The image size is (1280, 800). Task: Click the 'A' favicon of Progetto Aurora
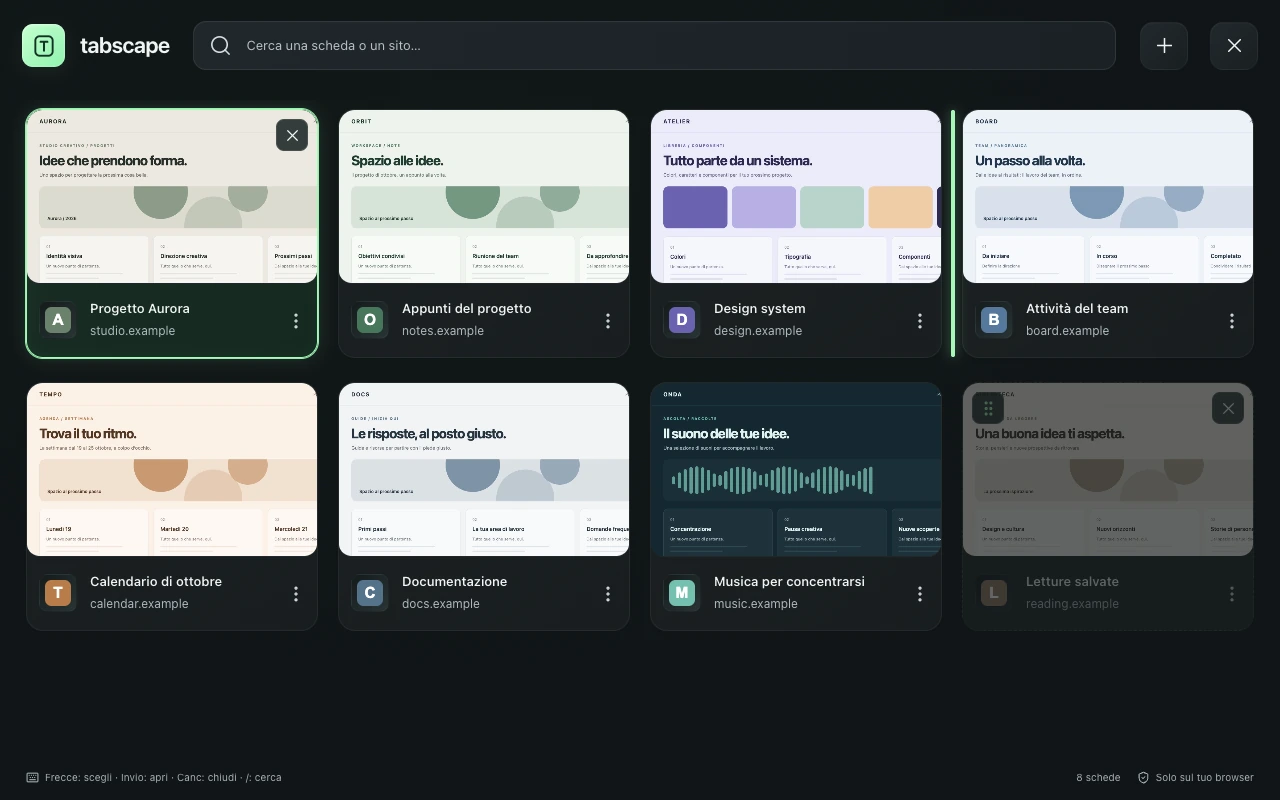58,320
